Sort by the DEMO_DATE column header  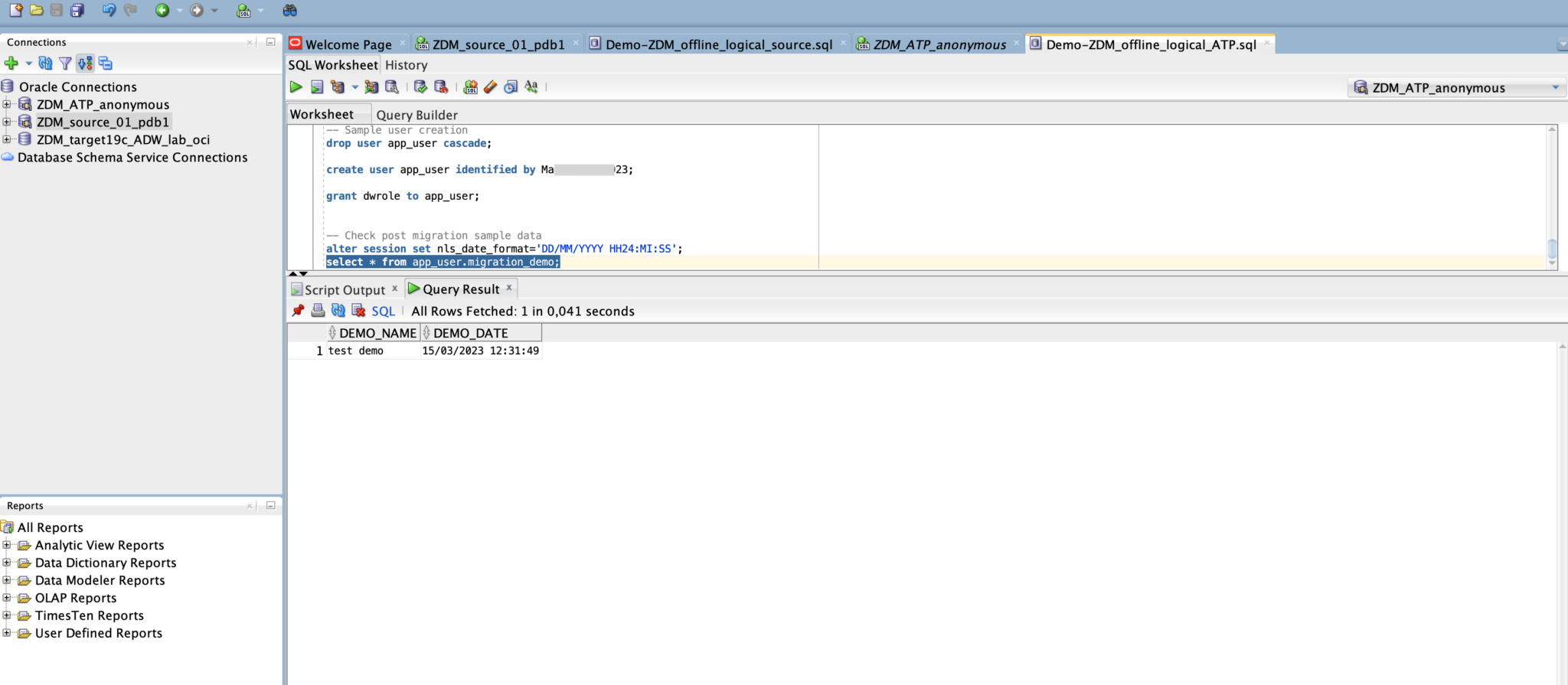470,333
